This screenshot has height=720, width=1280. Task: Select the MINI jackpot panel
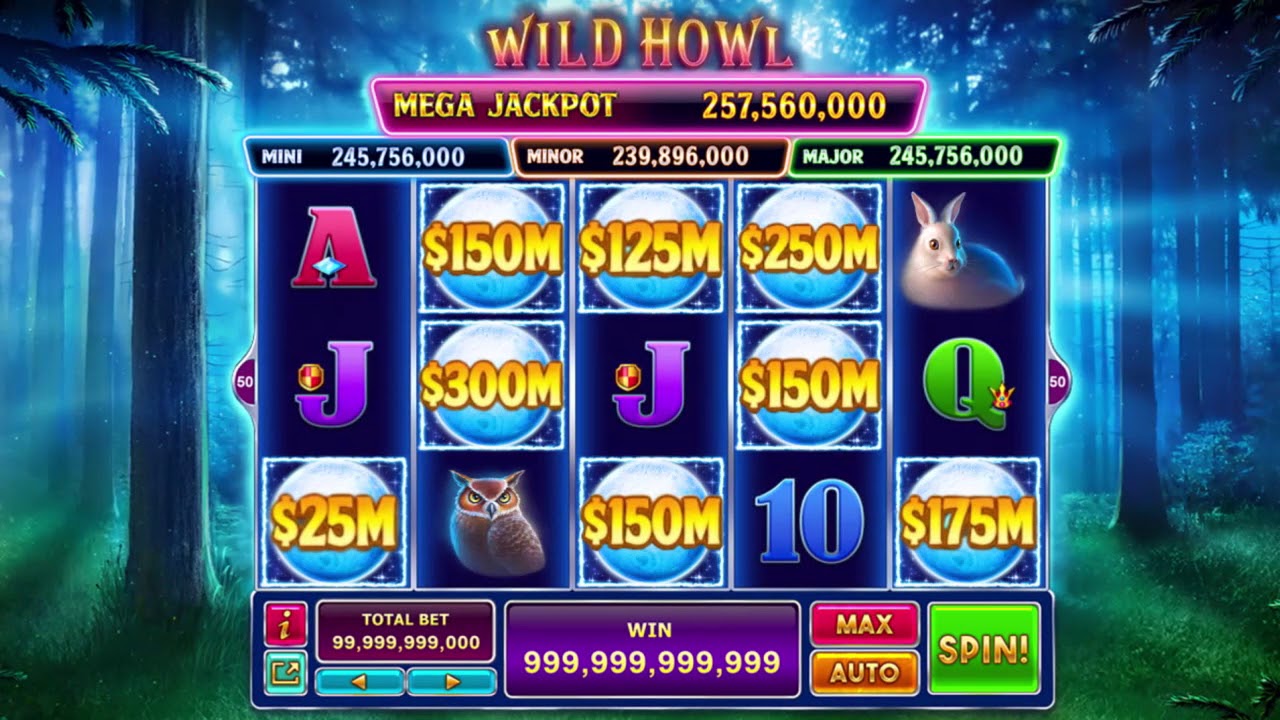(378, 157)
